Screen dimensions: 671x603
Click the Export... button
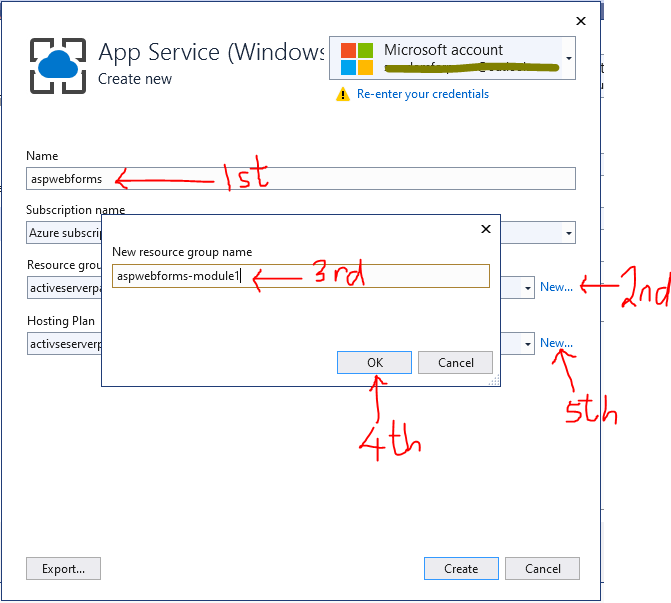point(63,568)
